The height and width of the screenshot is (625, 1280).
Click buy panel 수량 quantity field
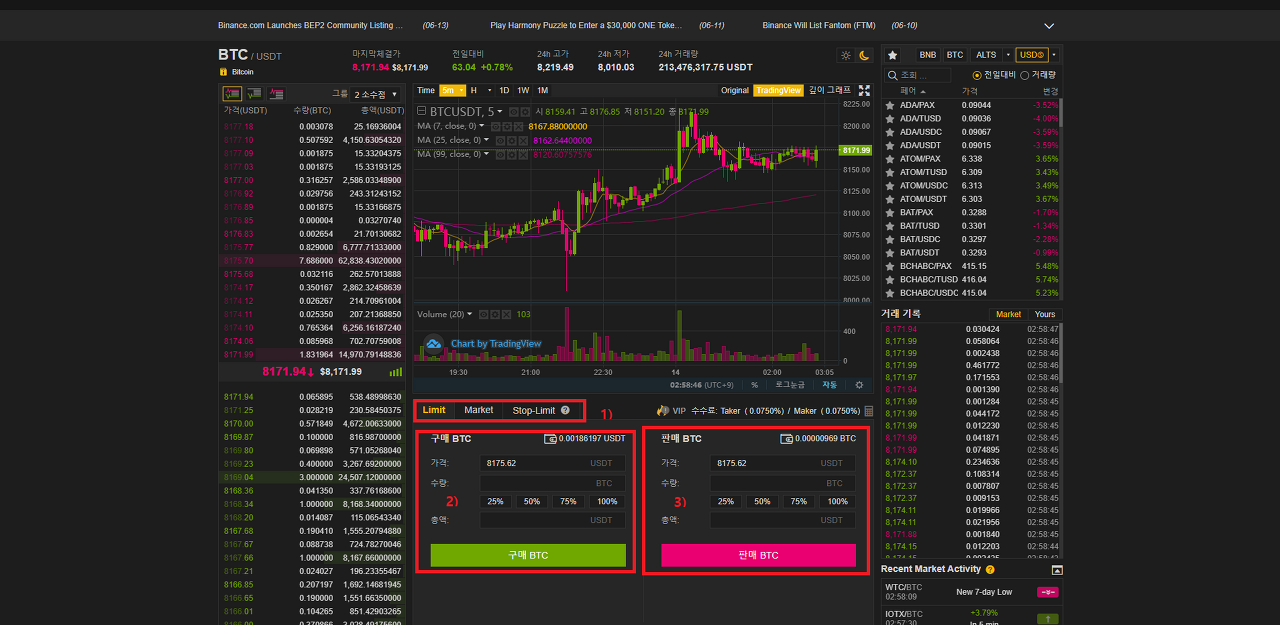point(552,483)
